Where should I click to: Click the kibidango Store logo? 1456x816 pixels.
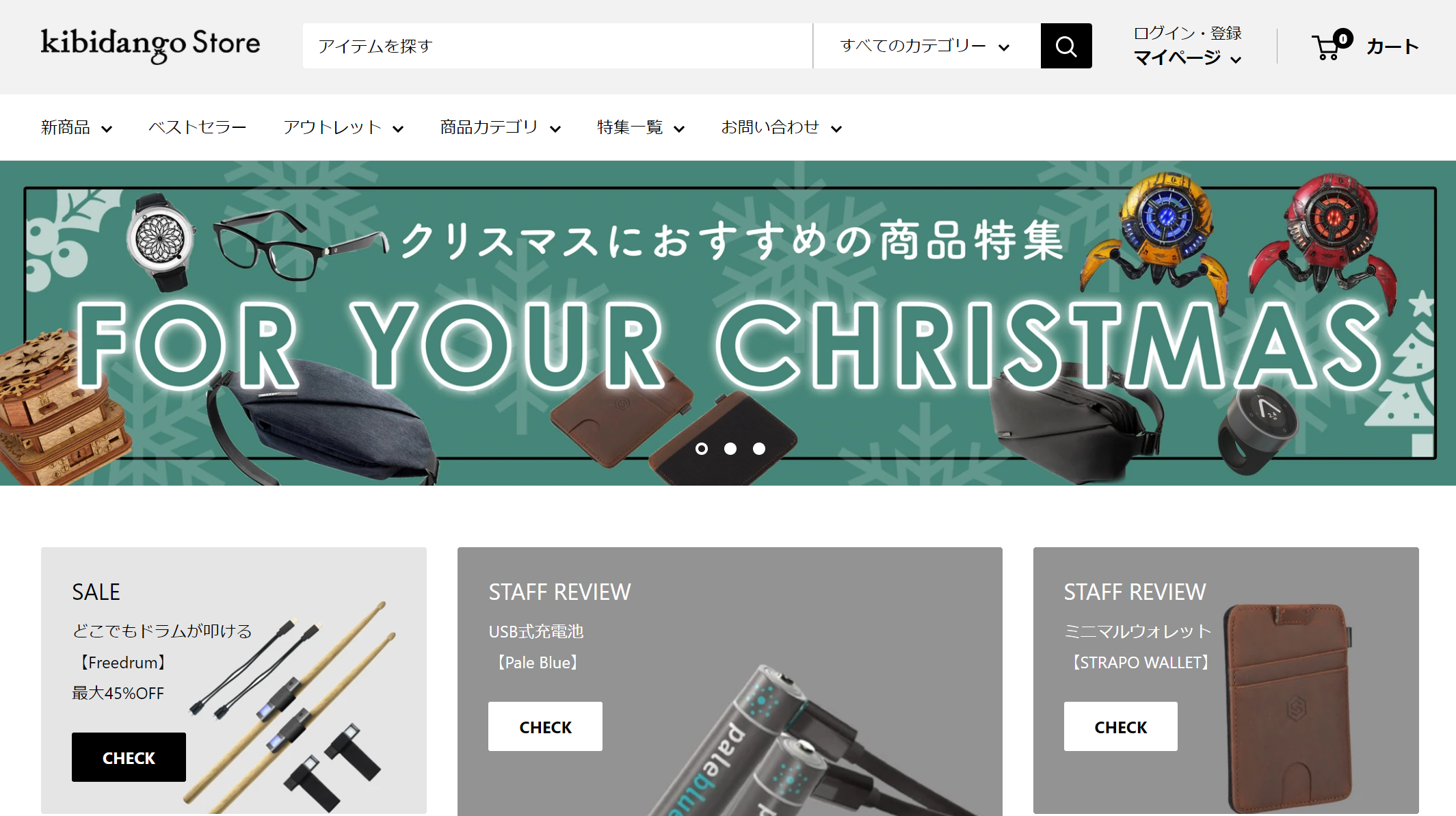tap(150, 45)
